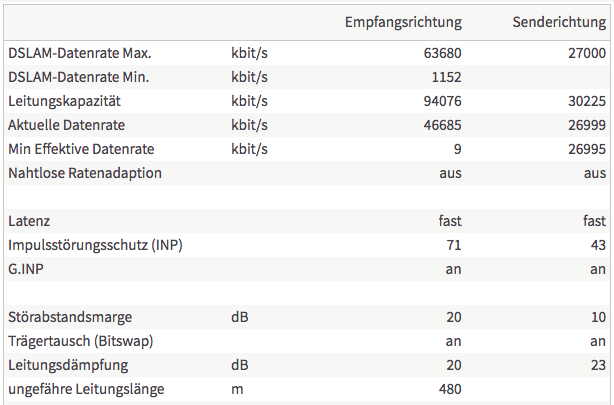The width and height of the screenshot is (614, 405).
Task: Select the Latenz row label
Action: pos(29,221)
